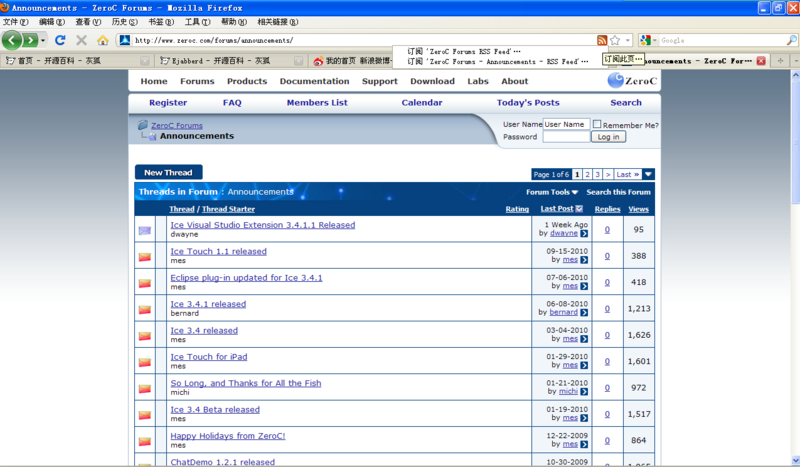Bookmark this page with the star icon
The image size is (800, 467).
615,40
